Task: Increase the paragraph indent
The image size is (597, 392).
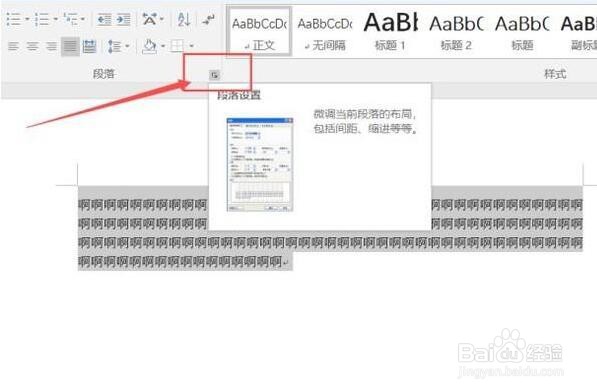Action: [123, 19]
